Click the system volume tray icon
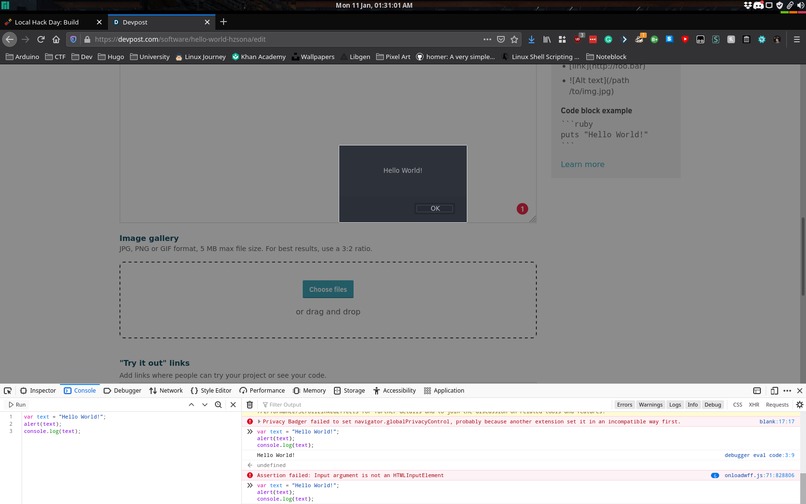Screen dimensions: 806x504 click(x=799, y=5)
